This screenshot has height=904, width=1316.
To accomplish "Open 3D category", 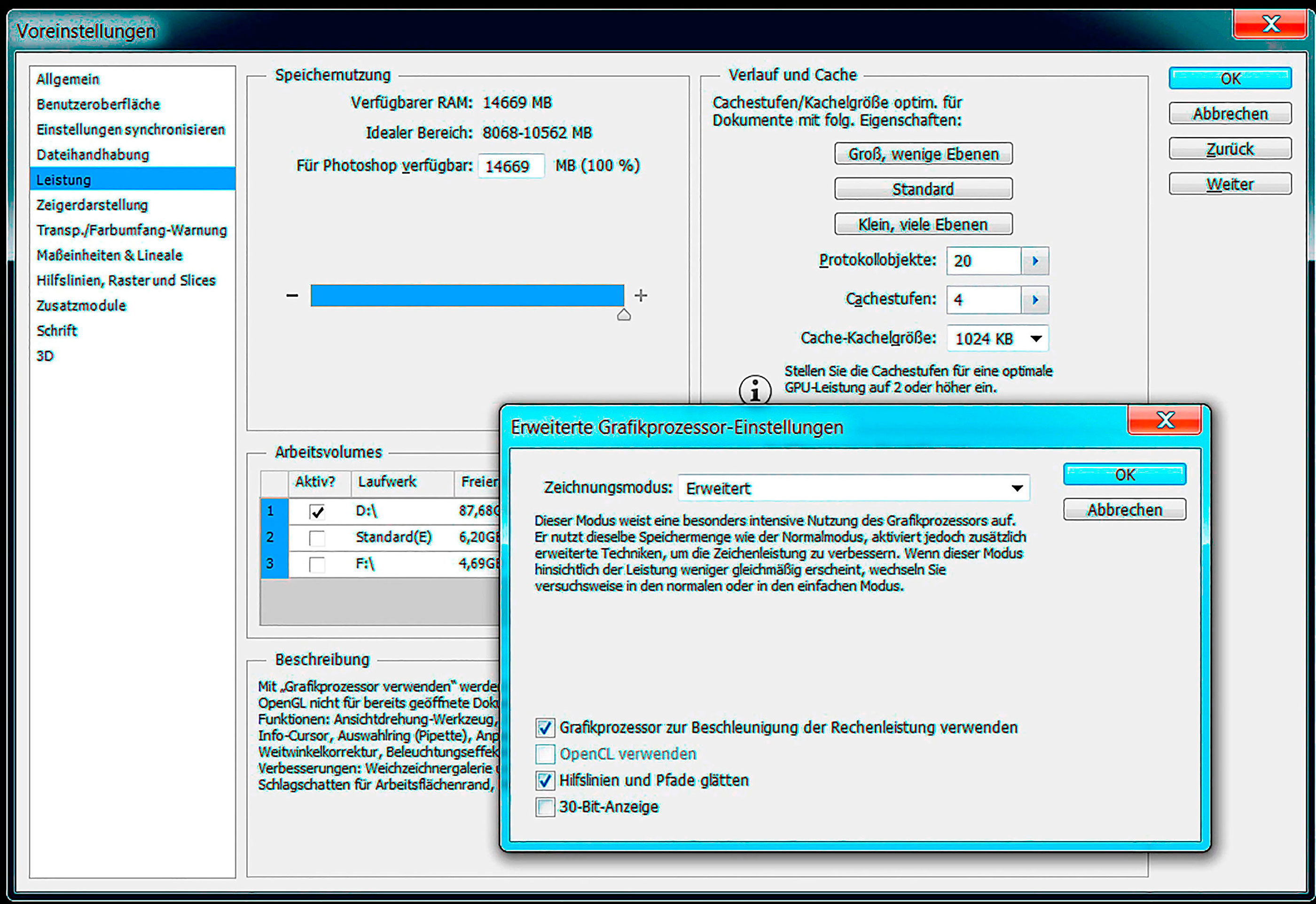I will click(x=133, y=356).
